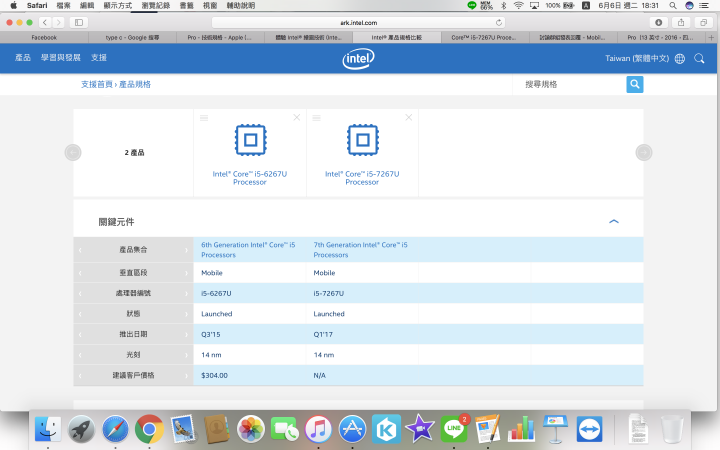Click the 支援首頁 breadcrumb link
720x450 pixels.
97,84
